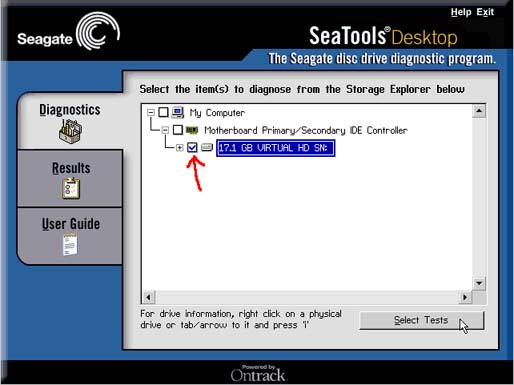The image size is (514, 385).
Task: Click the vertical scrollbar down arrow
Action: point(479,283)
